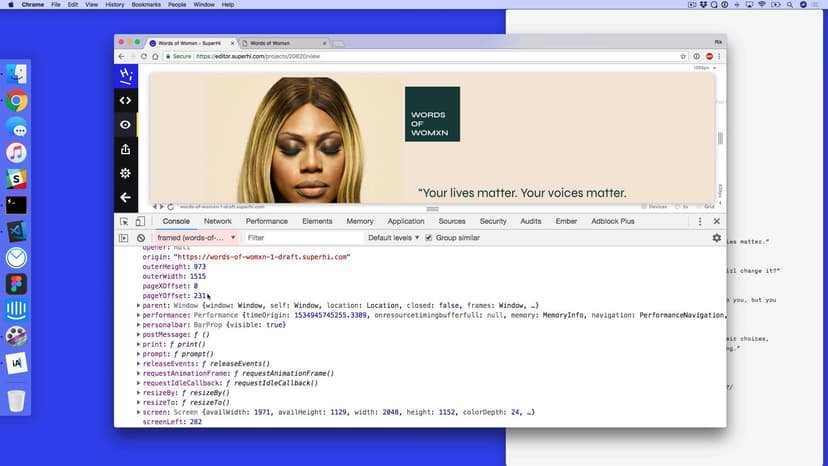Activate the DevTools inspect element picker
Viewport: 828px width, 466px height.
click(x=124, y=221)
